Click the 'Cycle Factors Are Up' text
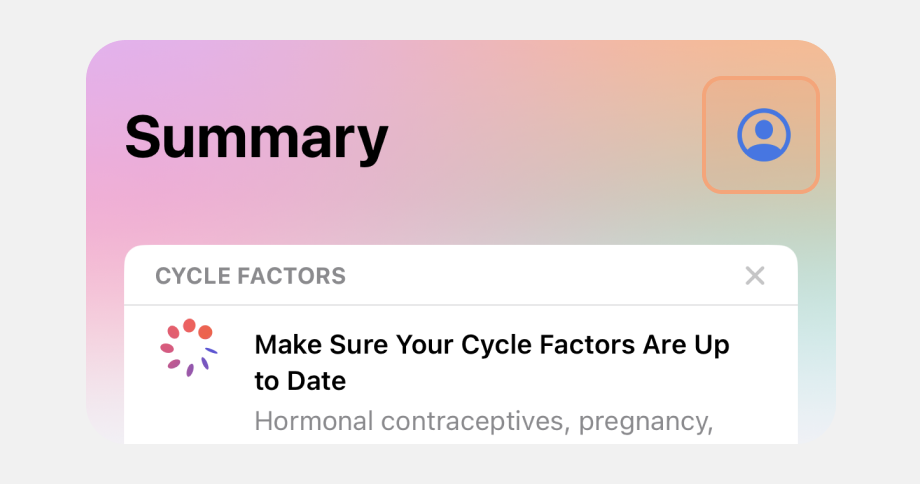The image size is (920, 484). coord(595,345)
